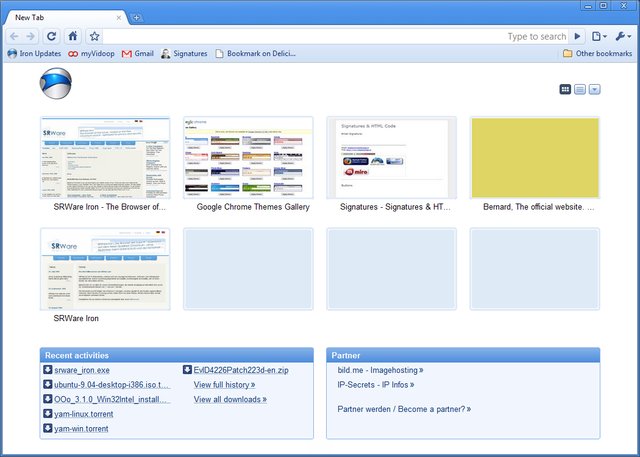Click 'Bernard, The official website' caption
This screenshot has height=457, width=640.
coord(538,207)
